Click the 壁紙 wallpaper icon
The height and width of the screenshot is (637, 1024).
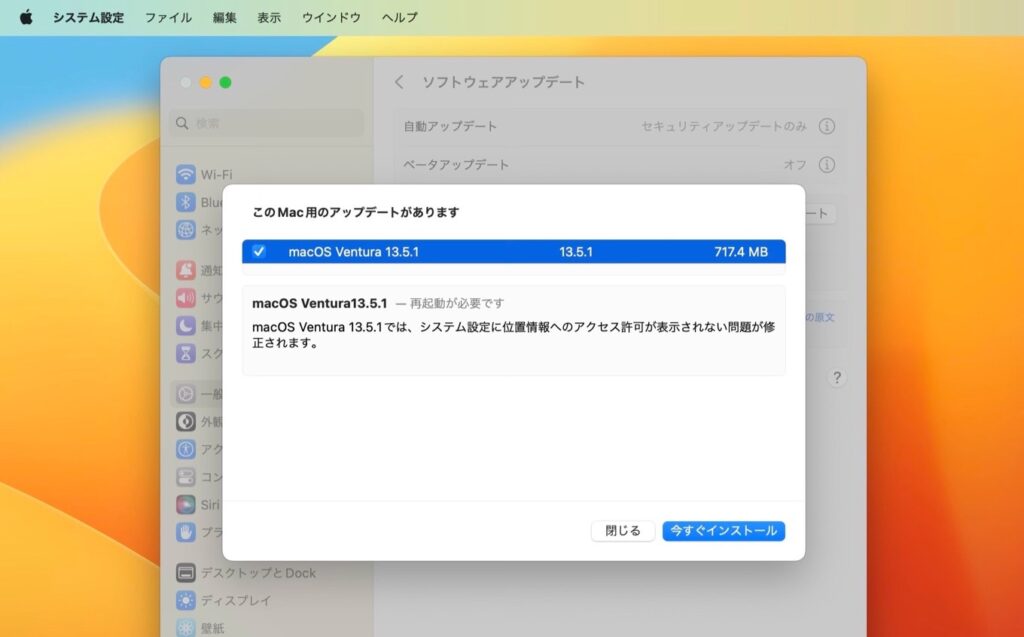point(186,627)
